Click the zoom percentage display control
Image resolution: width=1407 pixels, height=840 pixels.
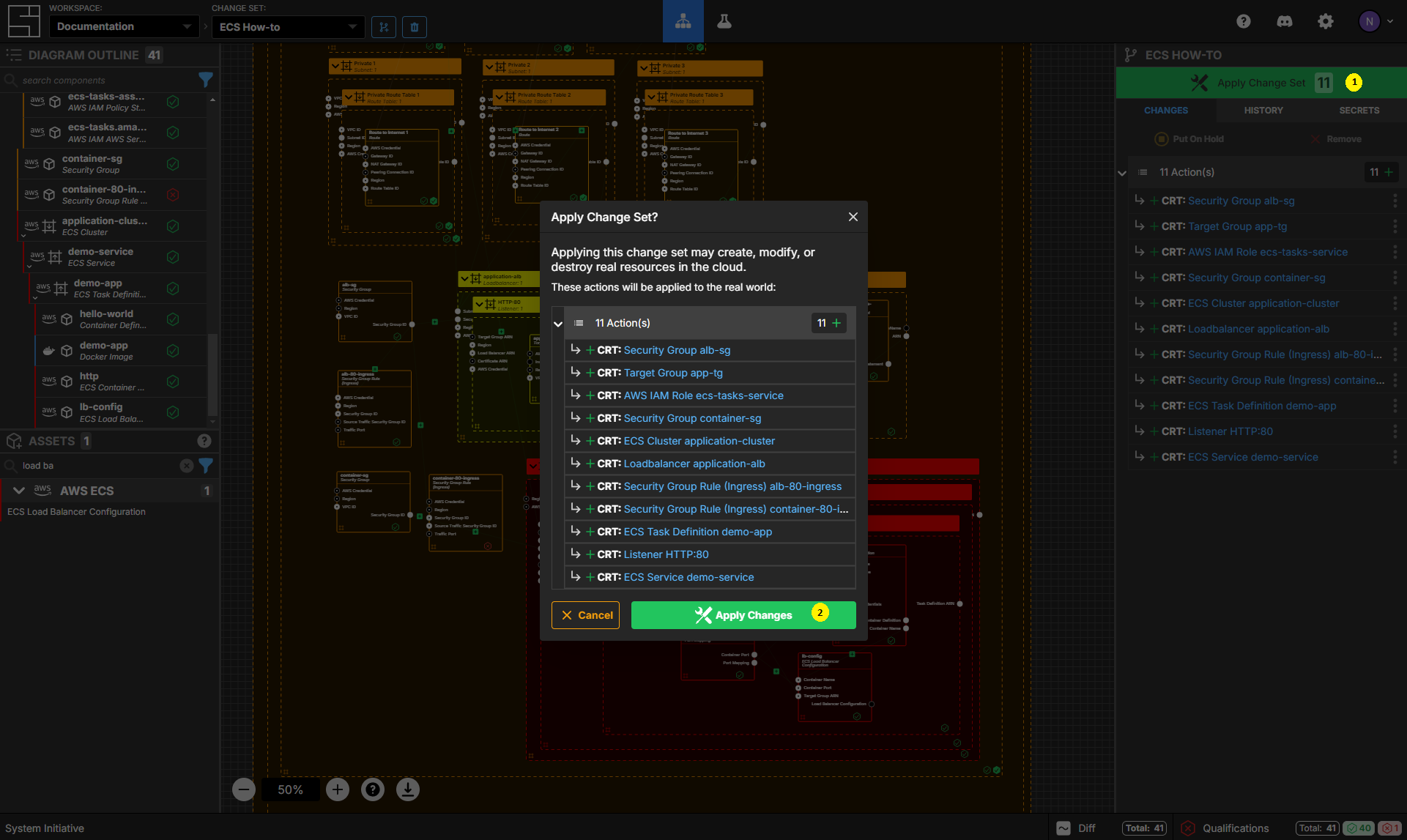(x=291, y=789)
